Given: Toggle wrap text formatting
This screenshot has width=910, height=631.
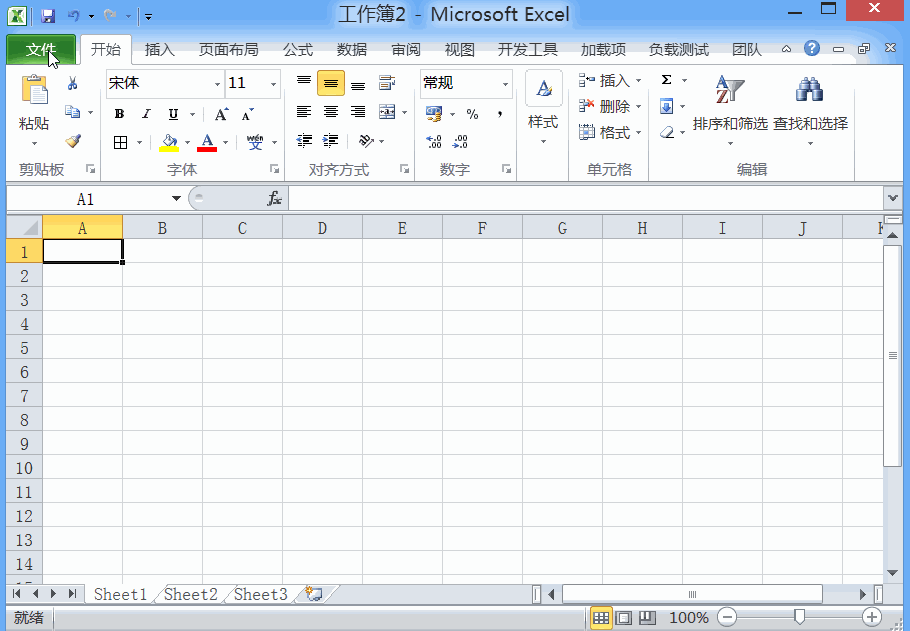Looking at the screenshot, I should (387, 83).
